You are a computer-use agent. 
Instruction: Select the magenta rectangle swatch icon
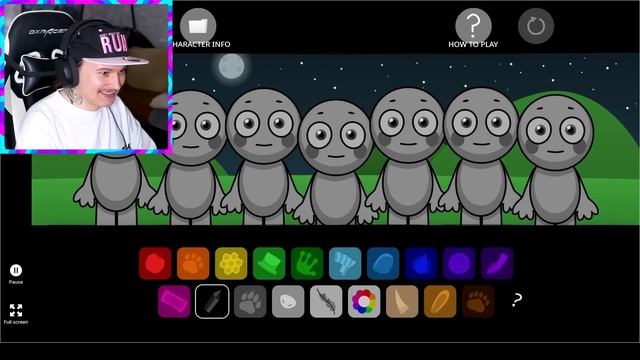[x=174, y=302]
